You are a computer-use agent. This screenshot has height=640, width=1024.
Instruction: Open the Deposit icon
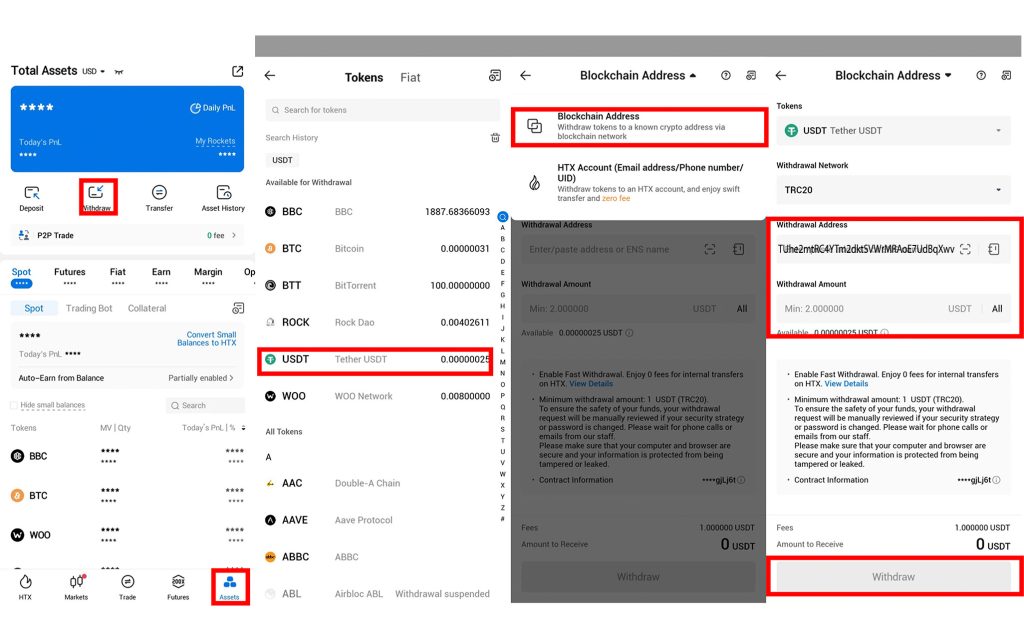pos(31,194)
